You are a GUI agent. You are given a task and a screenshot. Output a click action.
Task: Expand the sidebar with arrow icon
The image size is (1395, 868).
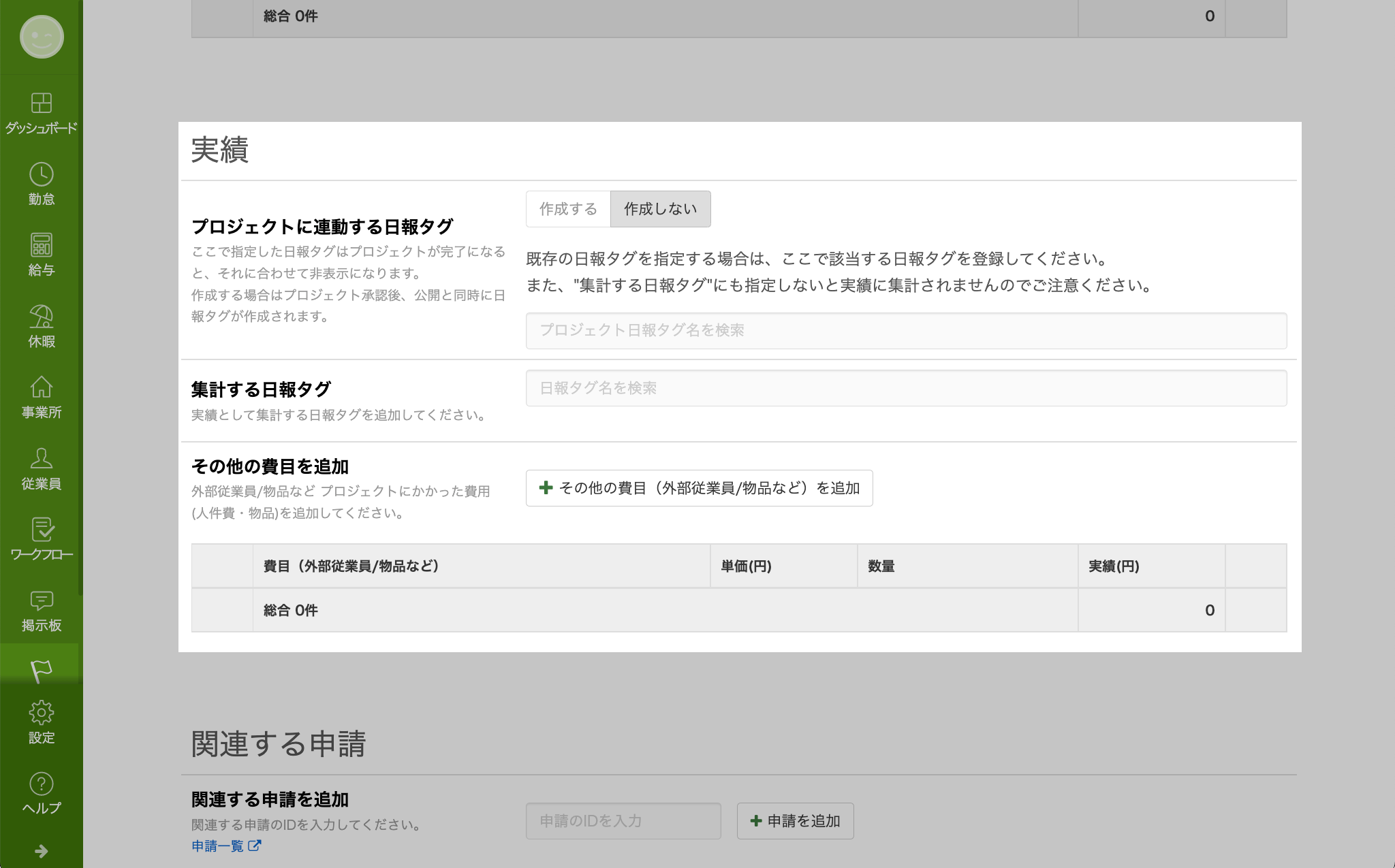pyautogui.click(x=41, y=851)
